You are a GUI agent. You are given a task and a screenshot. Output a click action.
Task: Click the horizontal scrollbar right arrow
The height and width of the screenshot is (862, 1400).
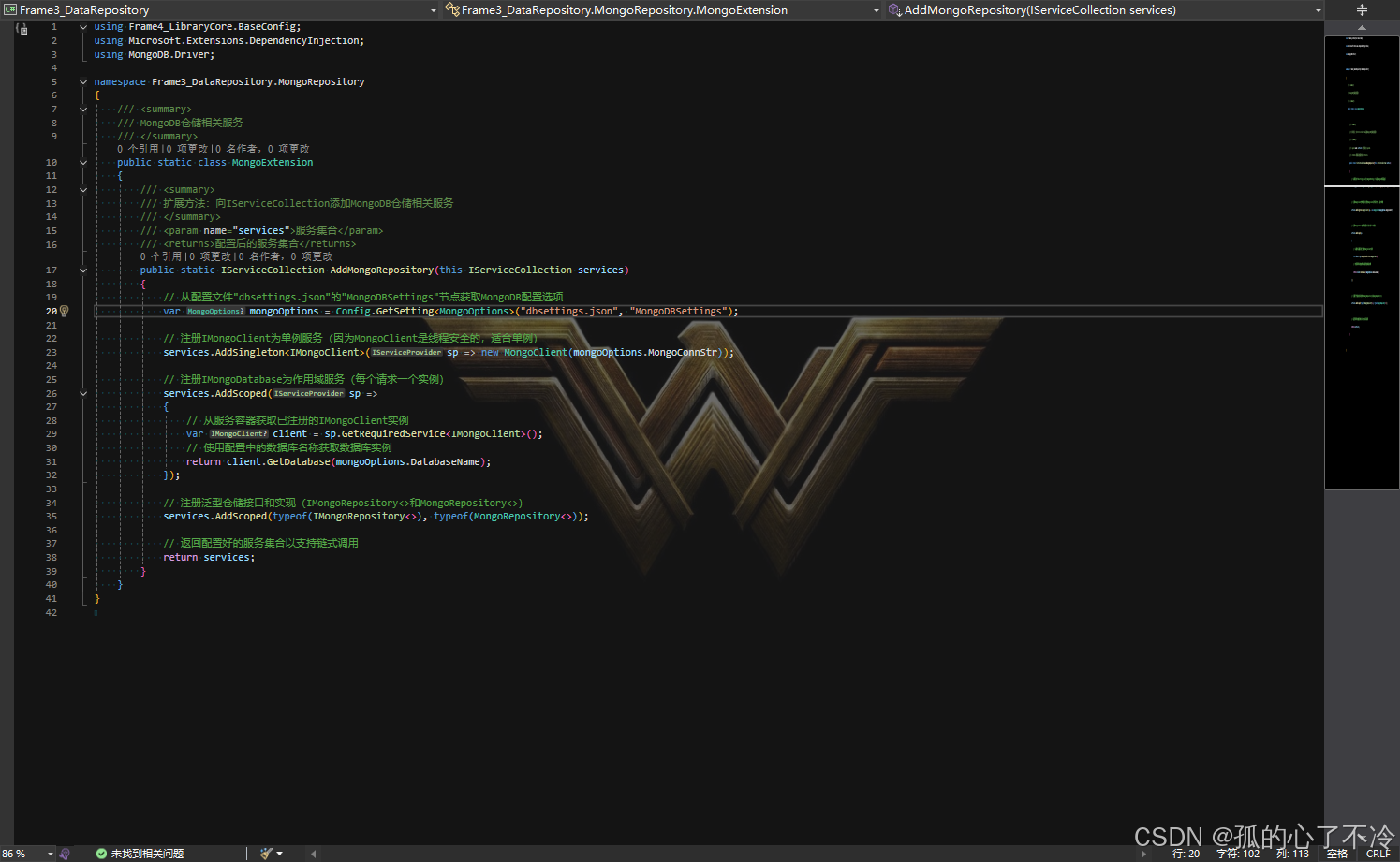click(1143, 854)
